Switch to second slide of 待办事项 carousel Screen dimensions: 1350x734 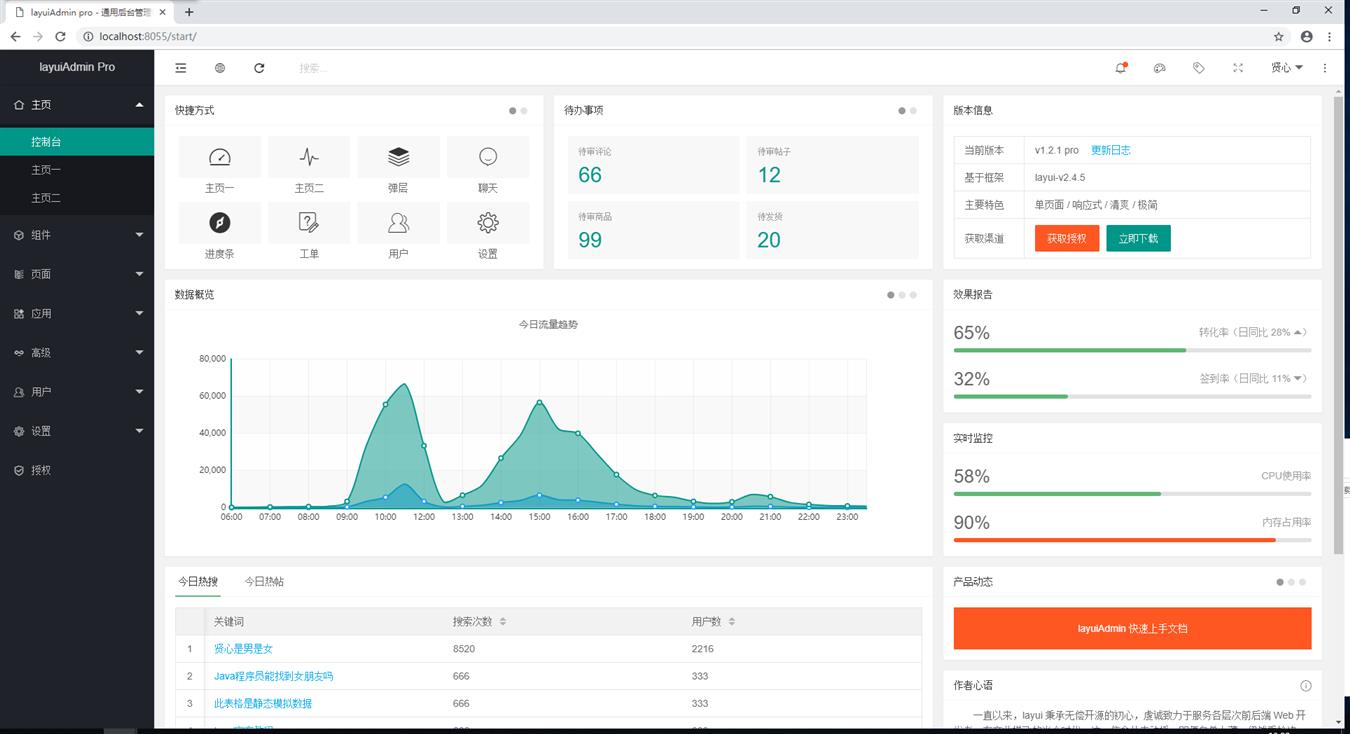[x=913, y=111]
